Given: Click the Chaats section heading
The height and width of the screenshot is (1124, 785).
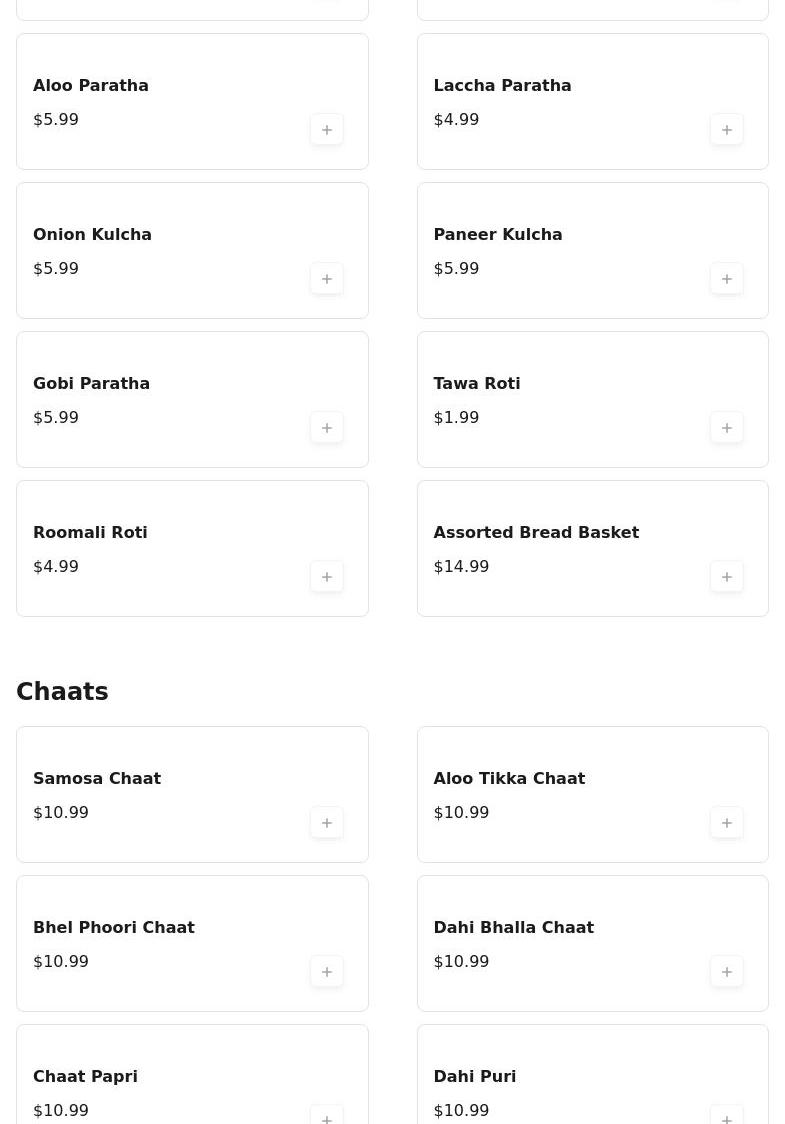Looking at the screenshot, I should [x=62, y=692].
